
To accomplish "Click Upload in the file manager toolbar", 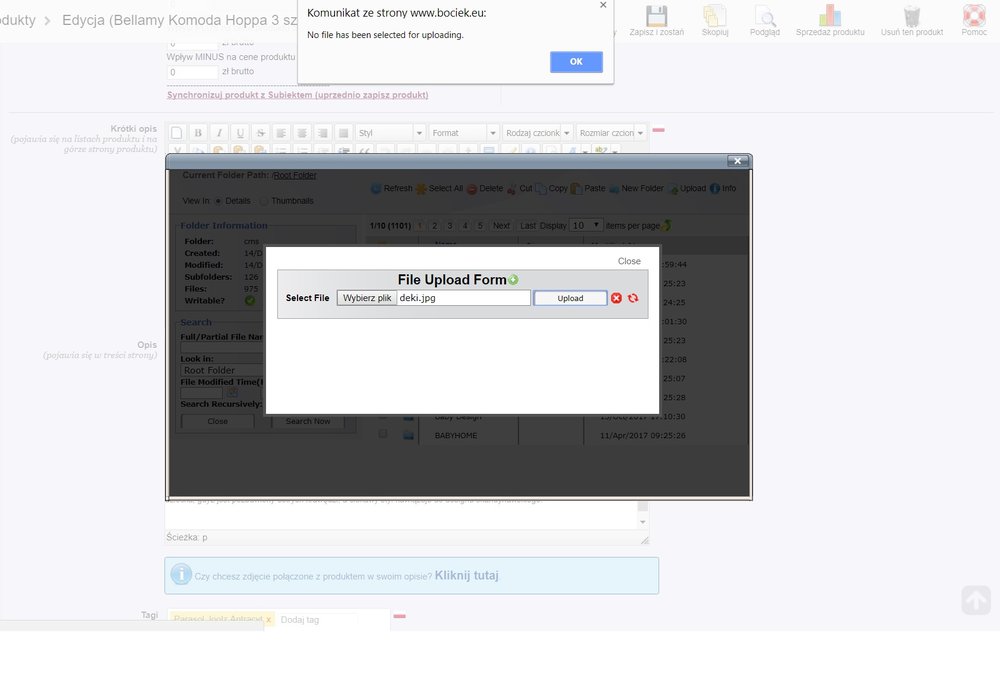I will pos(687,189).
